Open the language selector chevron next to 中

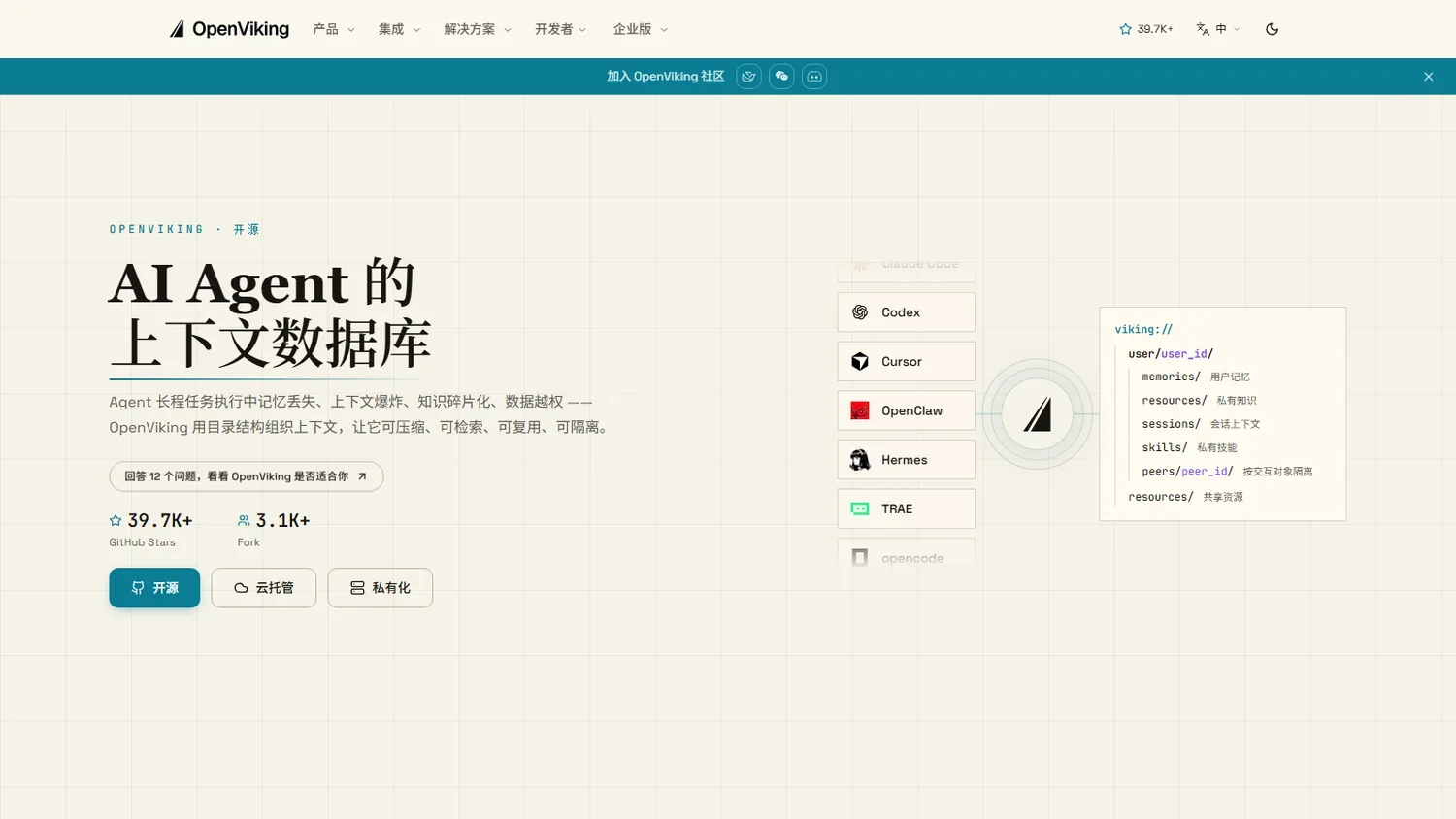click(1237, 29)
